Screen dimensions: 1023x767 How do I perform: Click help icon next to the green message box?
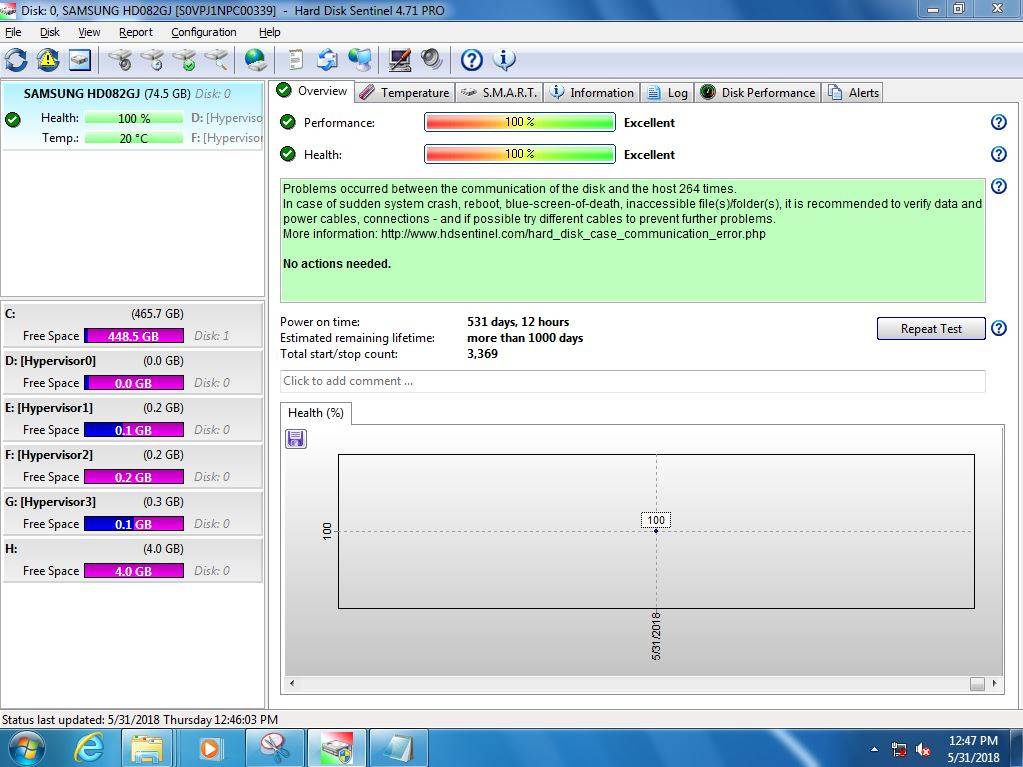click(x=998, y=186)
